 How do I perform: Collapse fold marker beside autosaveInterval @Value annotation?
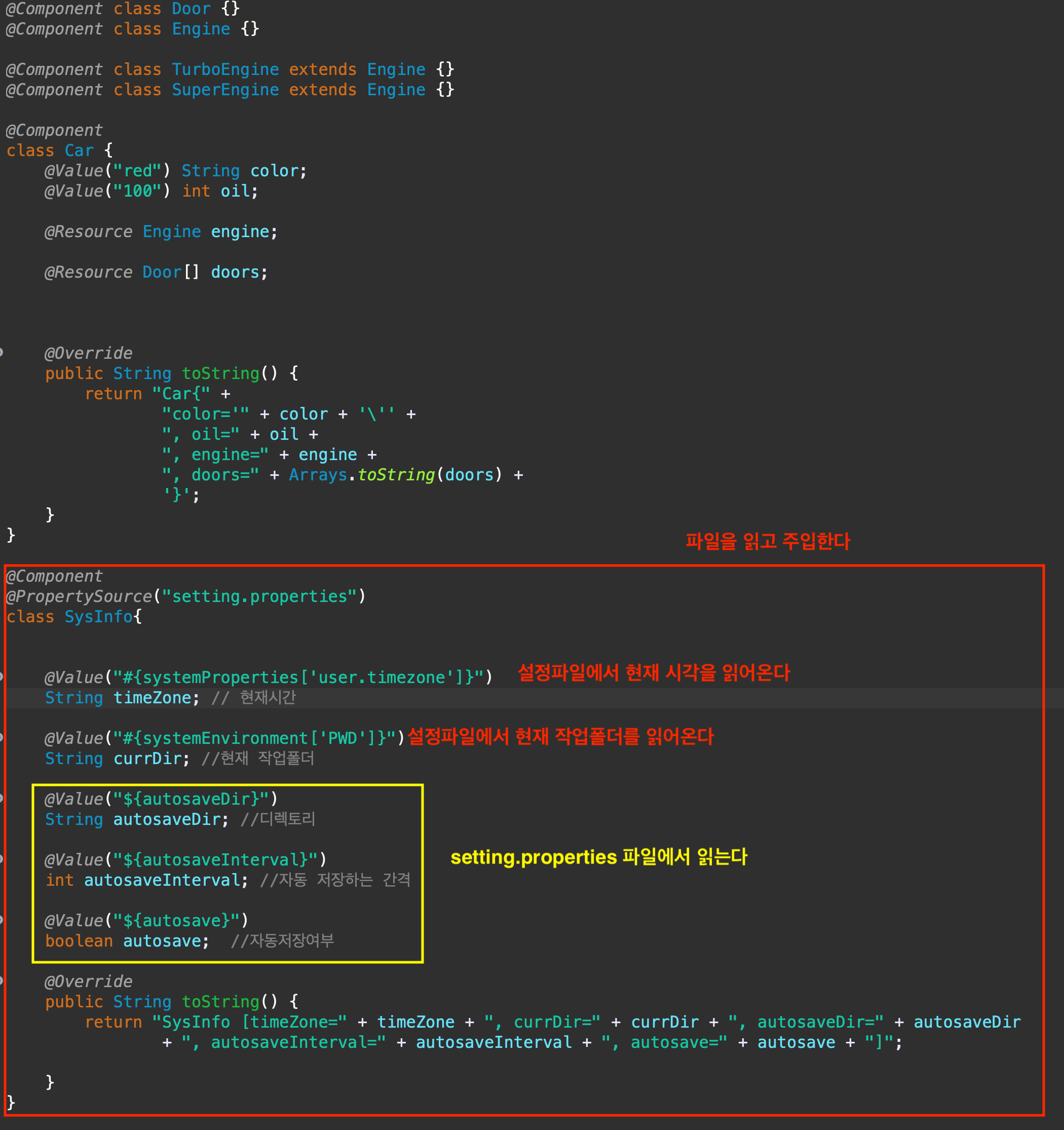2,859
